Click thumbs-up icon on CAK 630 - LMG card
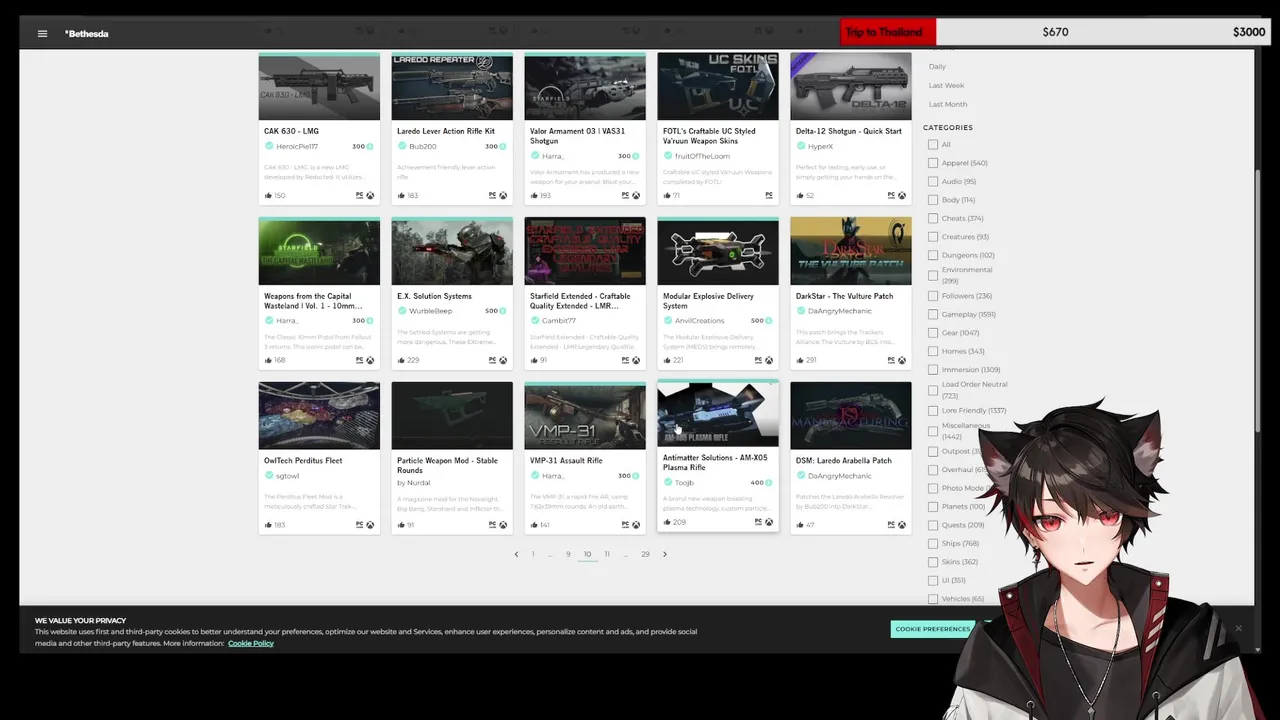The height and width of the screenshot is (720, 1280). tap(268, 196)
